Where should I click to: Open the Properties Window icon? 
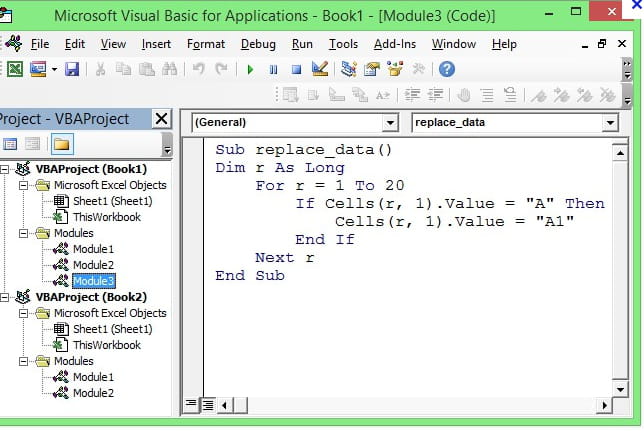[372, 69]
